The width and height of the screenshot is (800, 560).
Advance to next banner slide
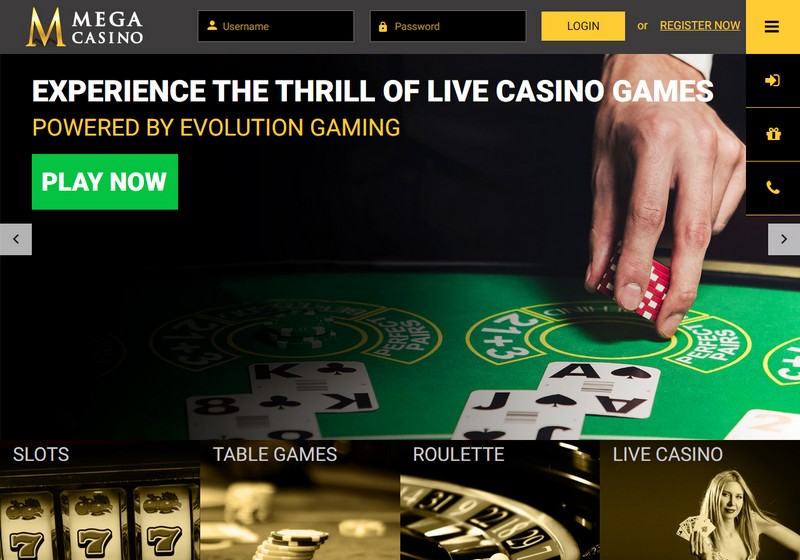[x=784, y=239]
